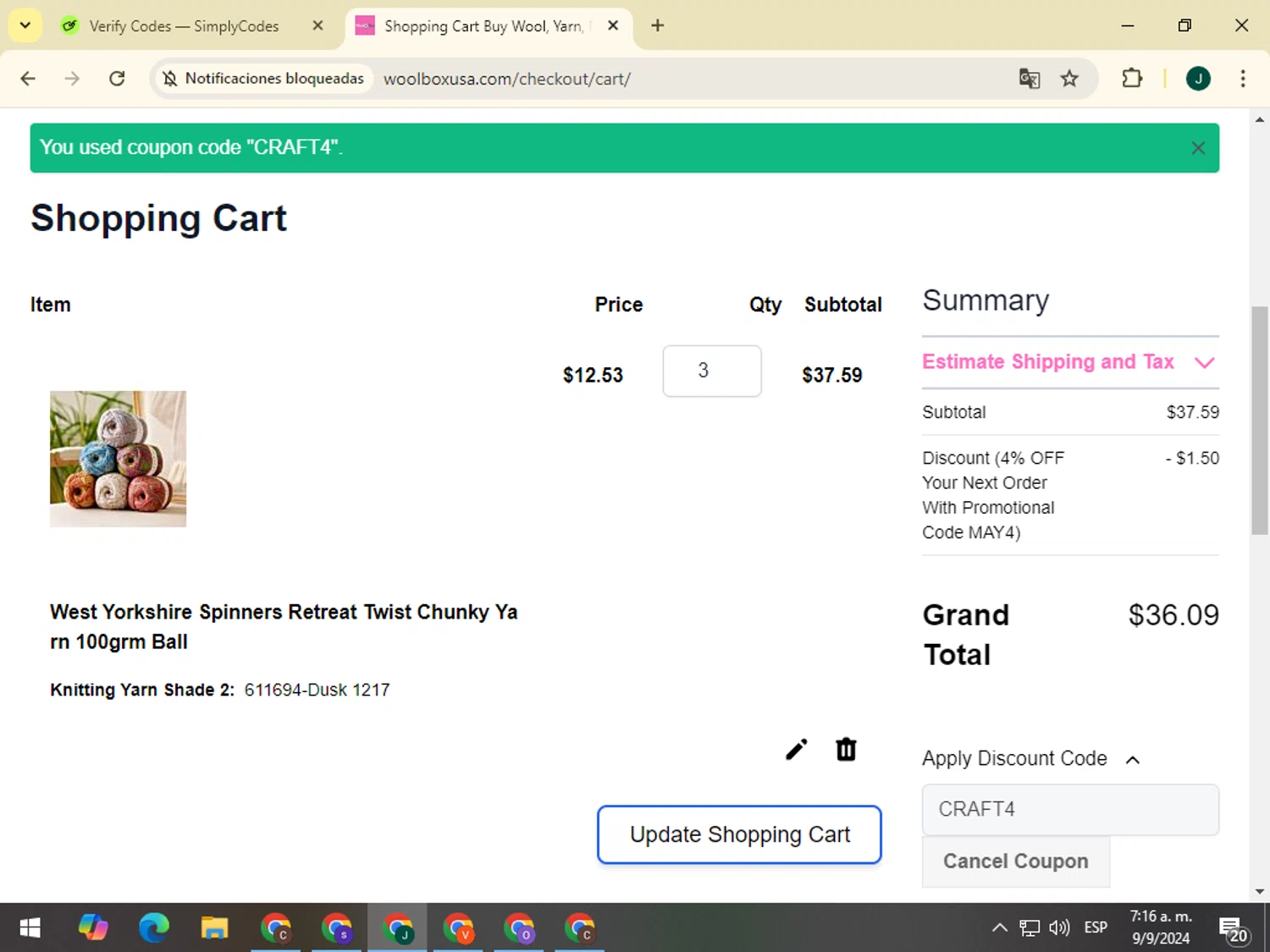Open West Yorkshire Spinners product link
This screenshot has height=952, width=1270.
284,626
